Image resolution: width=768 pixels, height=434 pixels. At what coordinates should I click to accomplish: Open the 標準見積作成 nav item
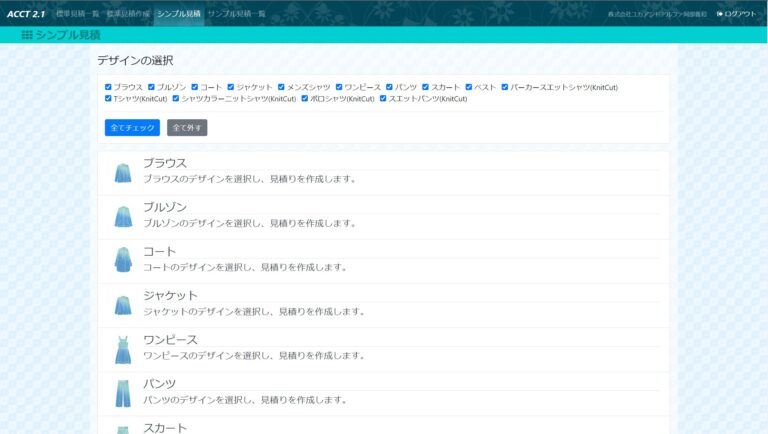point(128,14)
